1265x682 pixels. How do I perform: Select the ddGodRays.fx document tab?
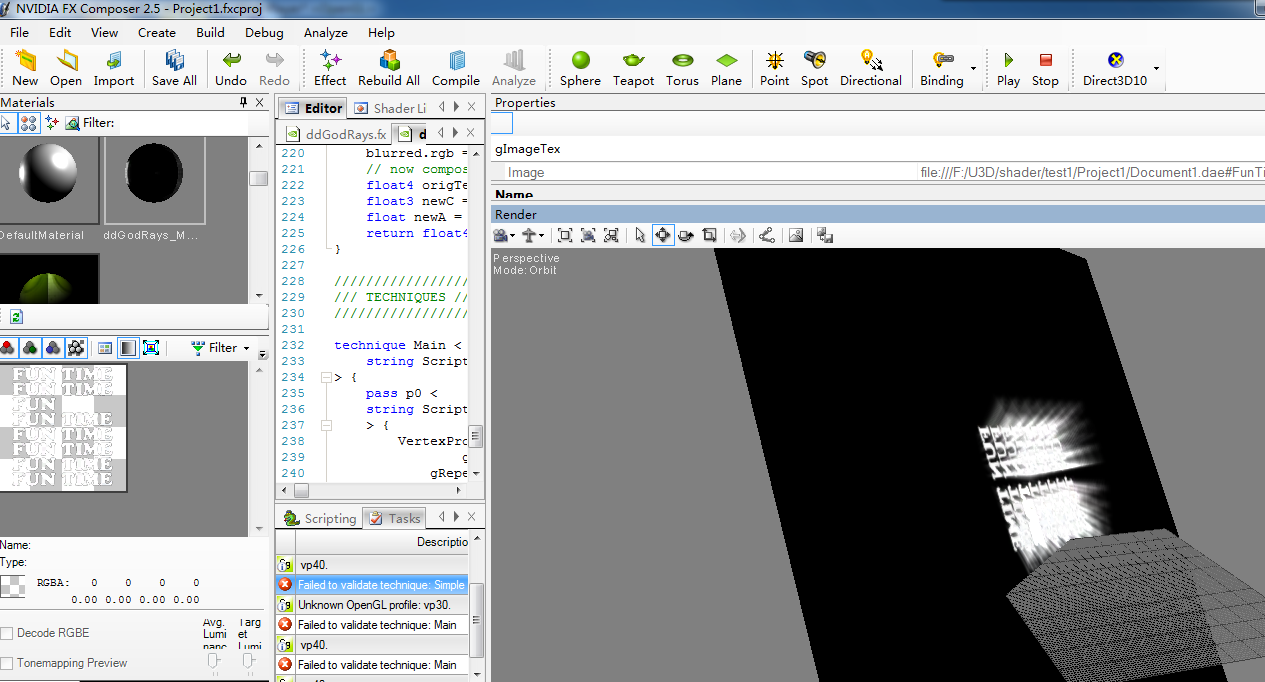pos(336,134)
